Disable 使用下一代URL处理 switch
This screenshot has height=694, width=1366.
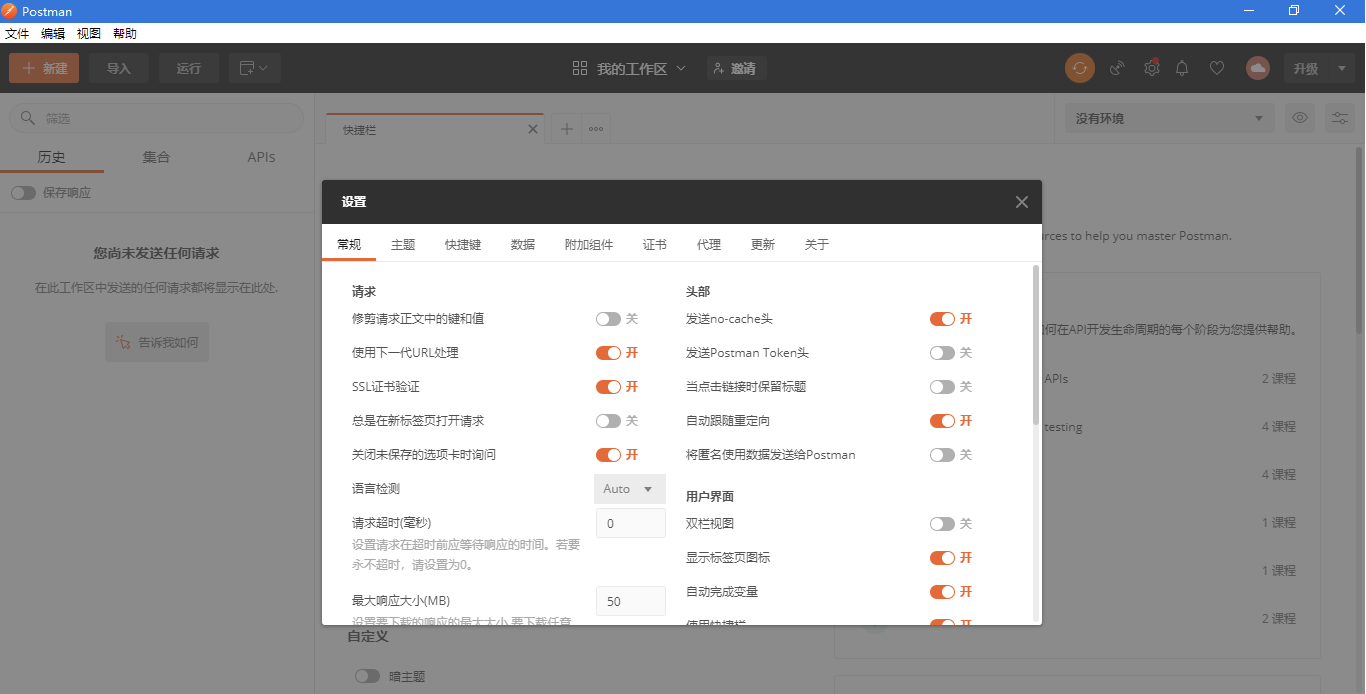[608, 353]
